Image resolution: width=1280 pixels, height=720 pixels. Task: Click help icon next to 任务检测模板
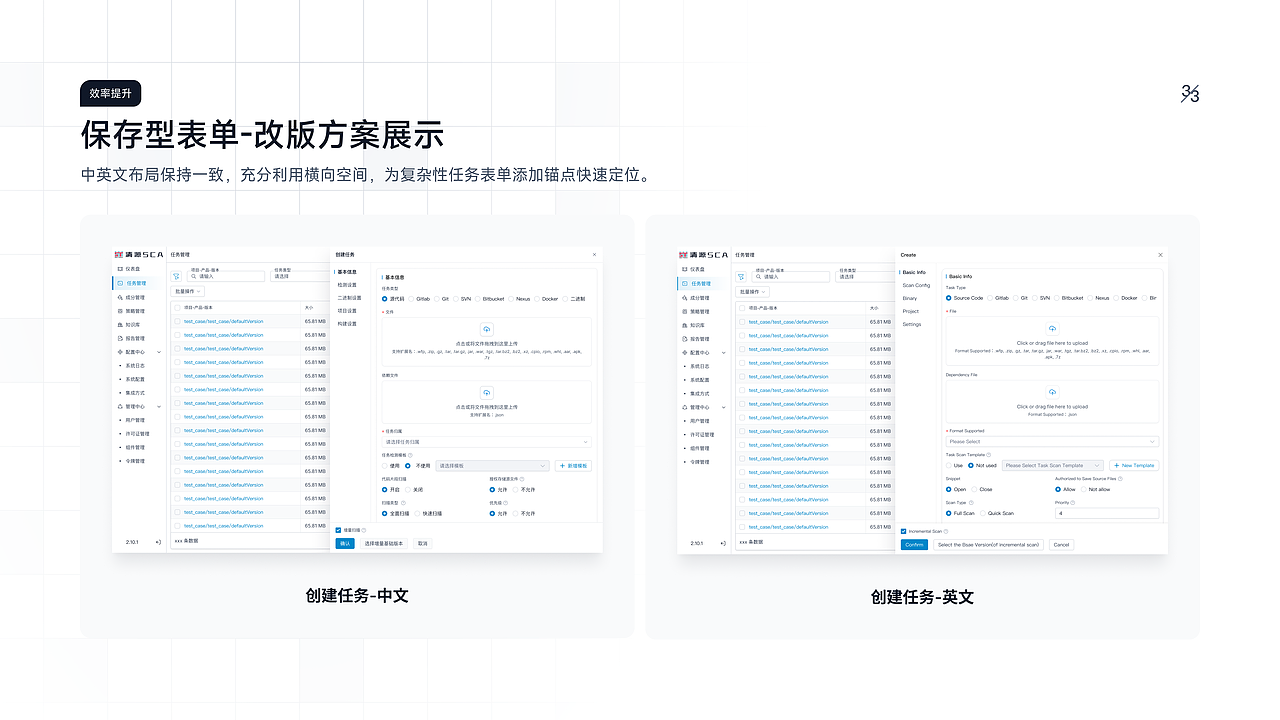[x=410, y=454]
